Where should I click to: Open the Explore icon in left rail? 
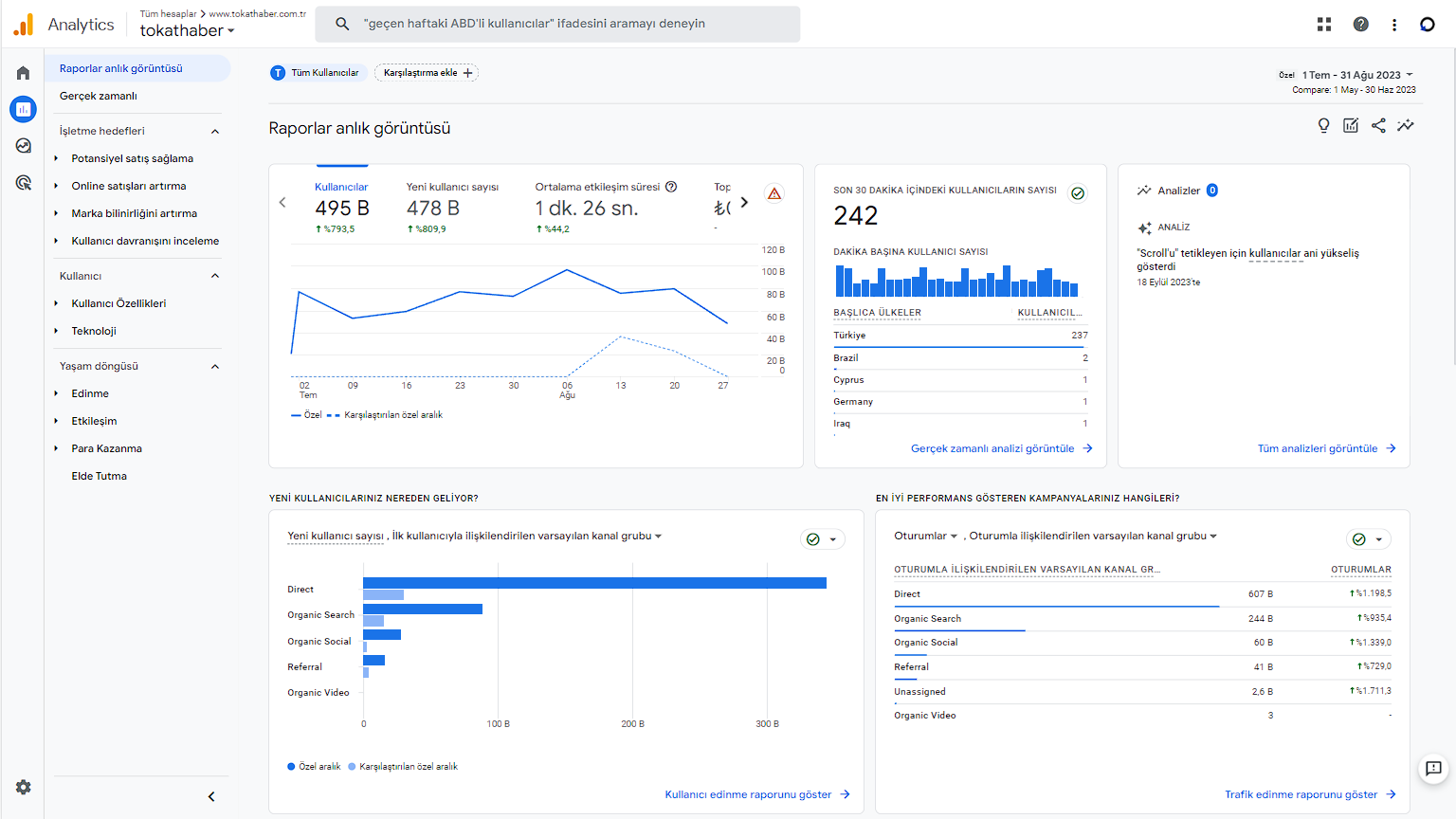pos(23,146)
